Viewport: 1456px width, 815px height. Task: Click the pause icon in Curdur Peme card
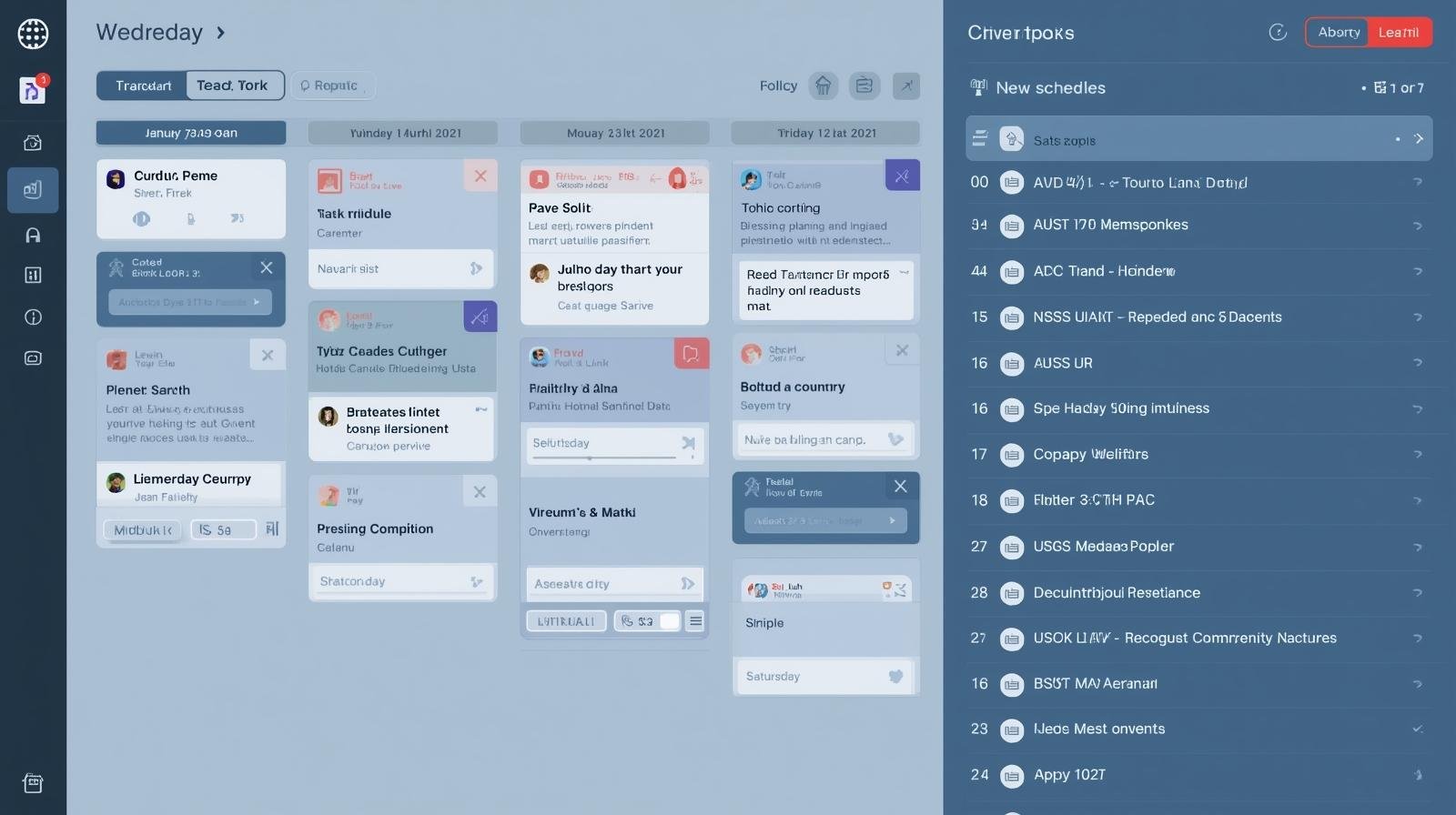pos(141,218)
